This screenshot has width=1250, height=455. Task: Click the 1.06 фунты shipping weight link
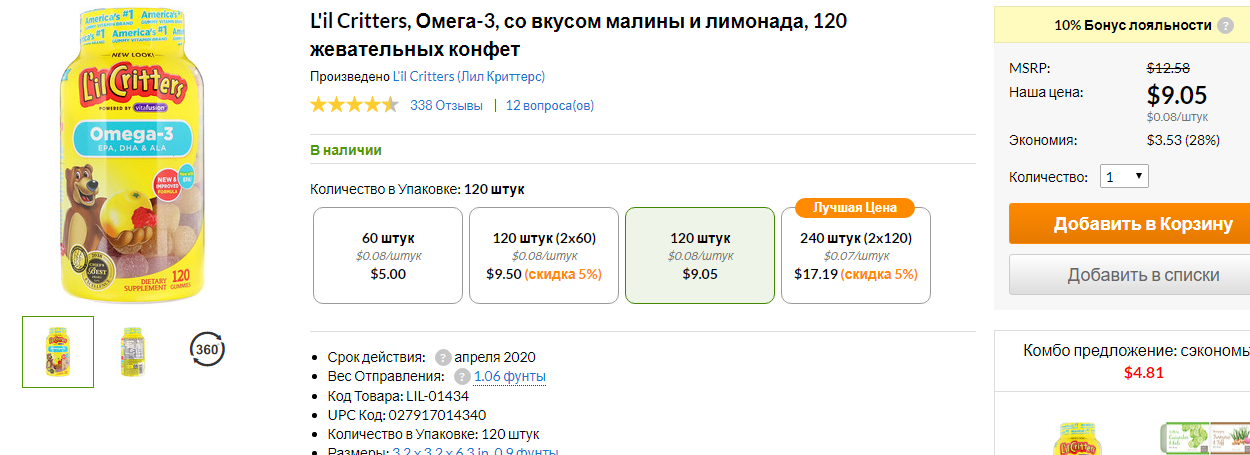[510, 376]
